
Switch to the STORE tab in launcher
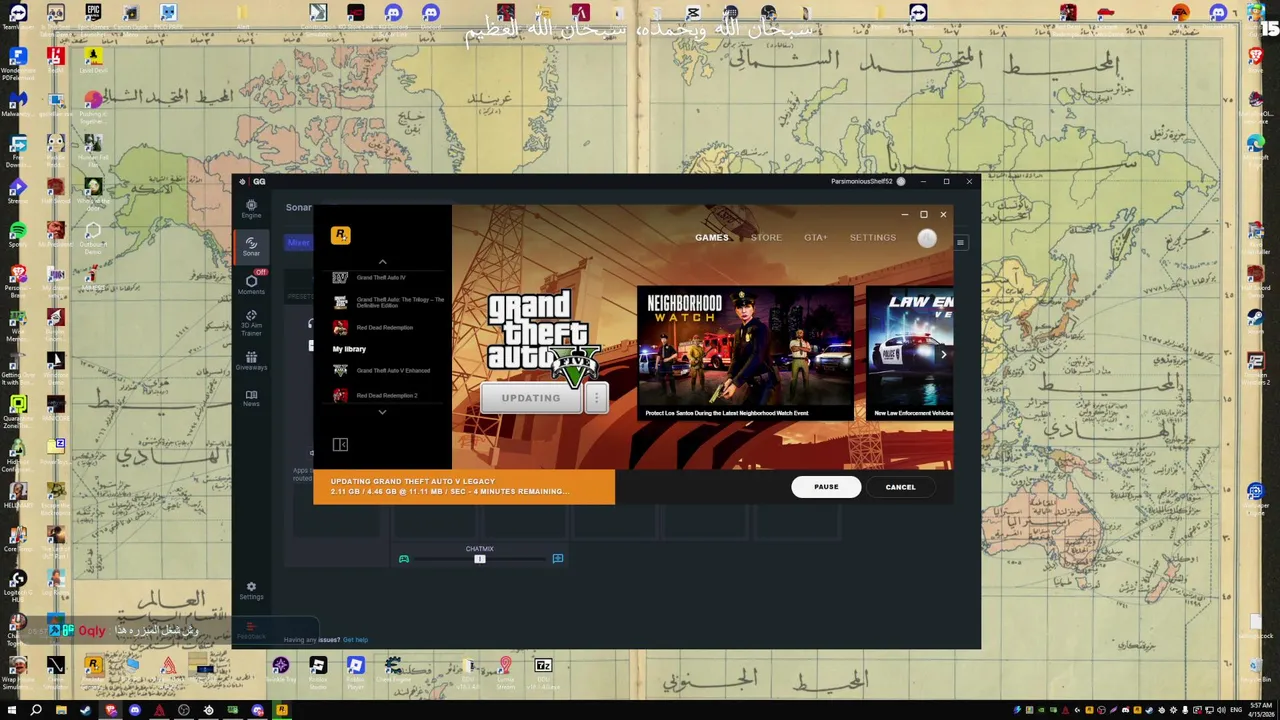[766, 238]
